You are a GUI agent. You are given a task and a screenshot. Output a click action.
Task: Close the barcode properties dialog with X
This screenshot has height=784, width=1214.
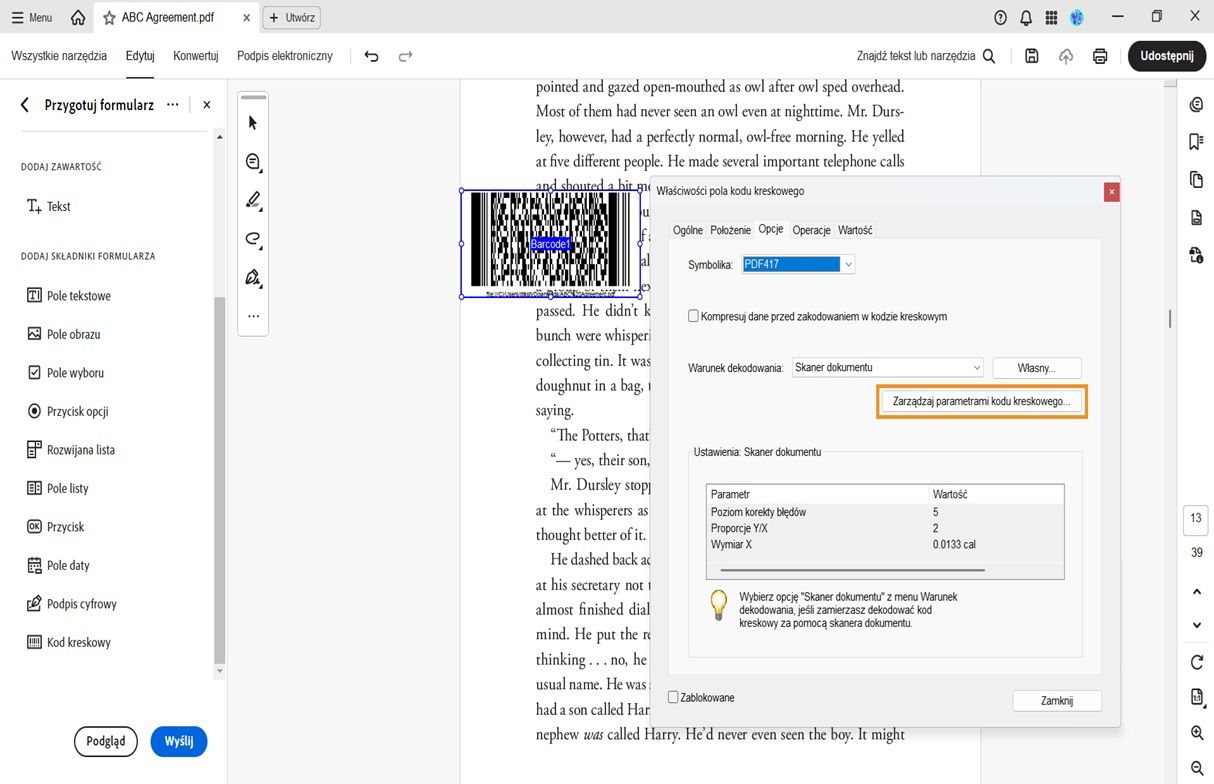[x=1111, y=192]
